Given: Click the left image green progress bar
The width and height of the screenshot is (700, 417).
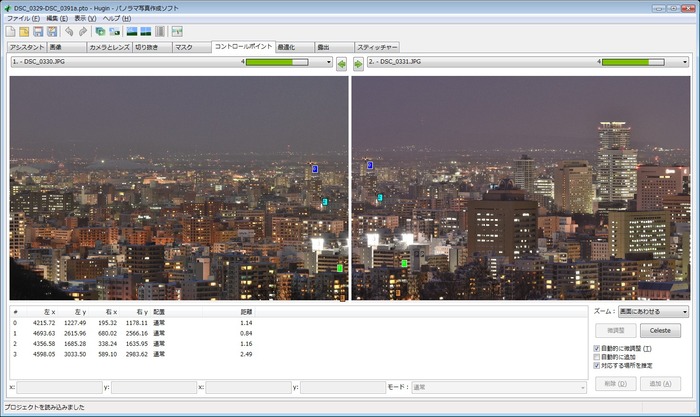Looking at the screenshot, I should 277,62.
